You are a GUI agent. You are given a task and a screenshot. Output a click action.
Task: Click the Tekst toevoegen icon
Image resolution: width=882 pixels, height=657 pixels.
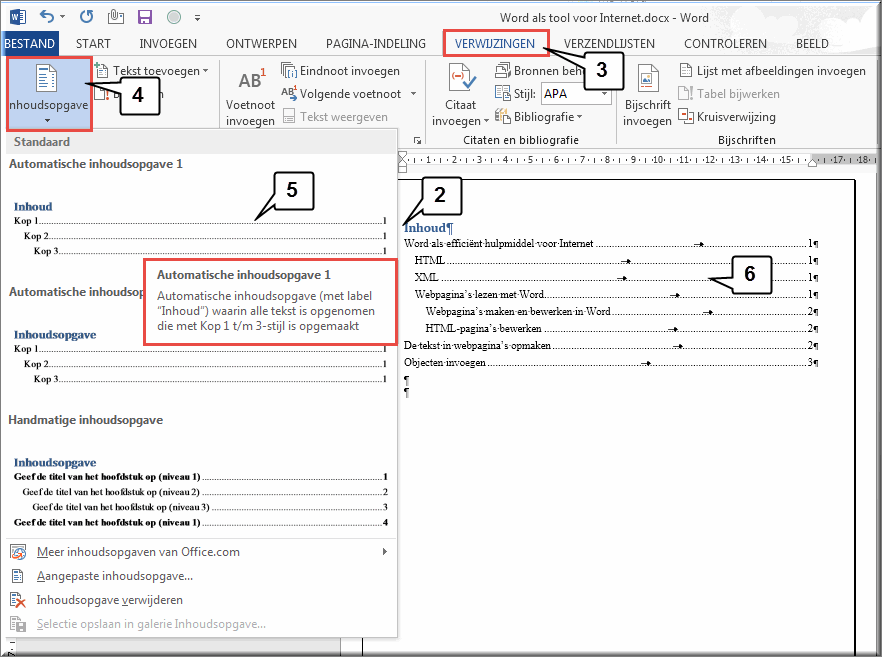(102, 70)
